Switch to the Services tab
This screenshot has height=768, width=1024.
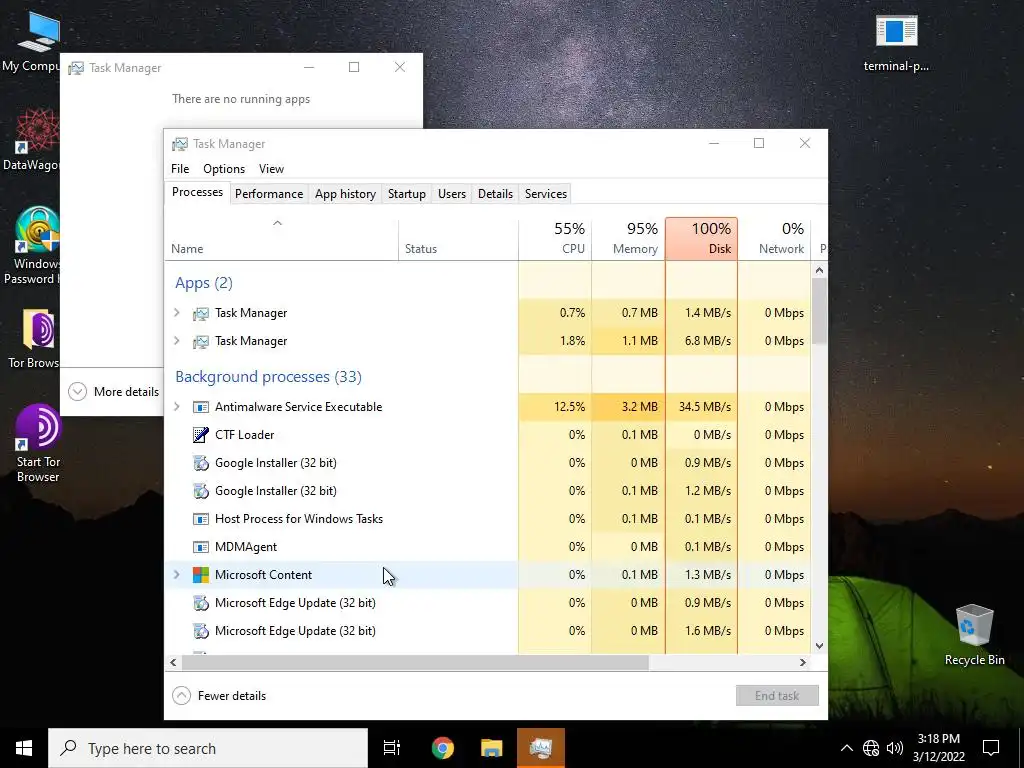tap(546, 194)
